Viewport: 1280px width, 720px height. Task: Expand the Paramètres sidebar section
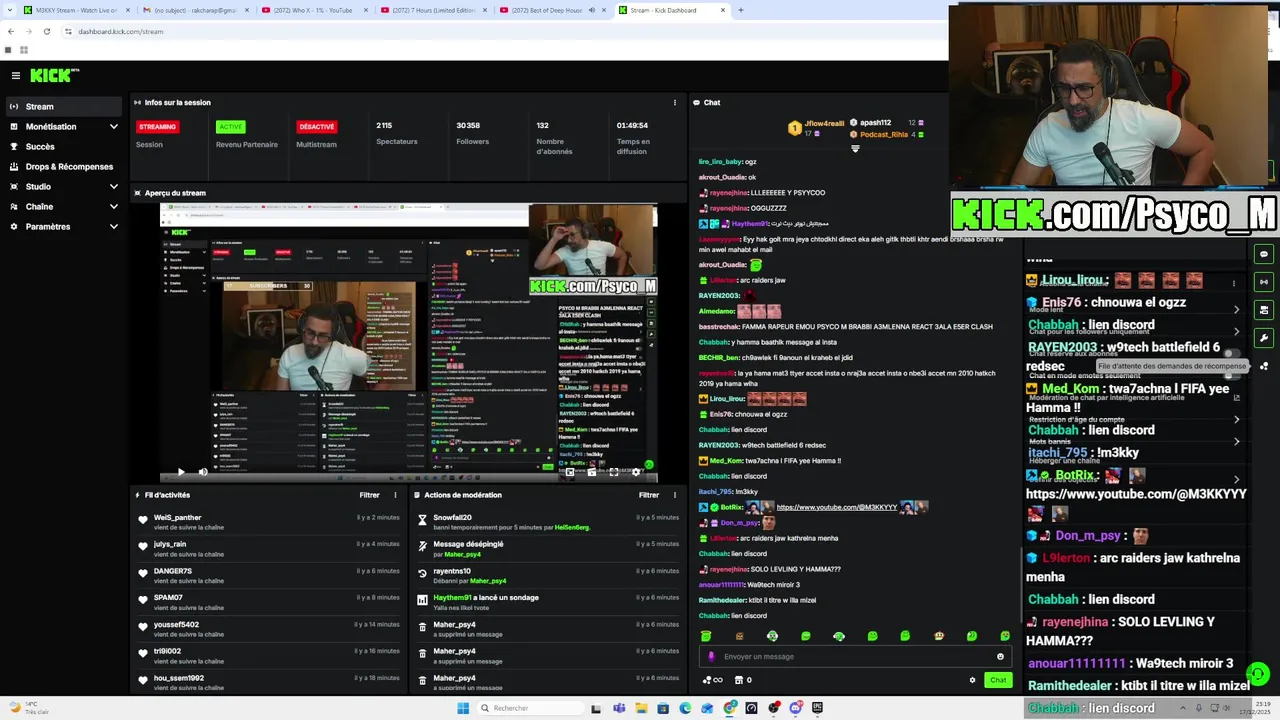pyautogui.click(x=62, y=226)
